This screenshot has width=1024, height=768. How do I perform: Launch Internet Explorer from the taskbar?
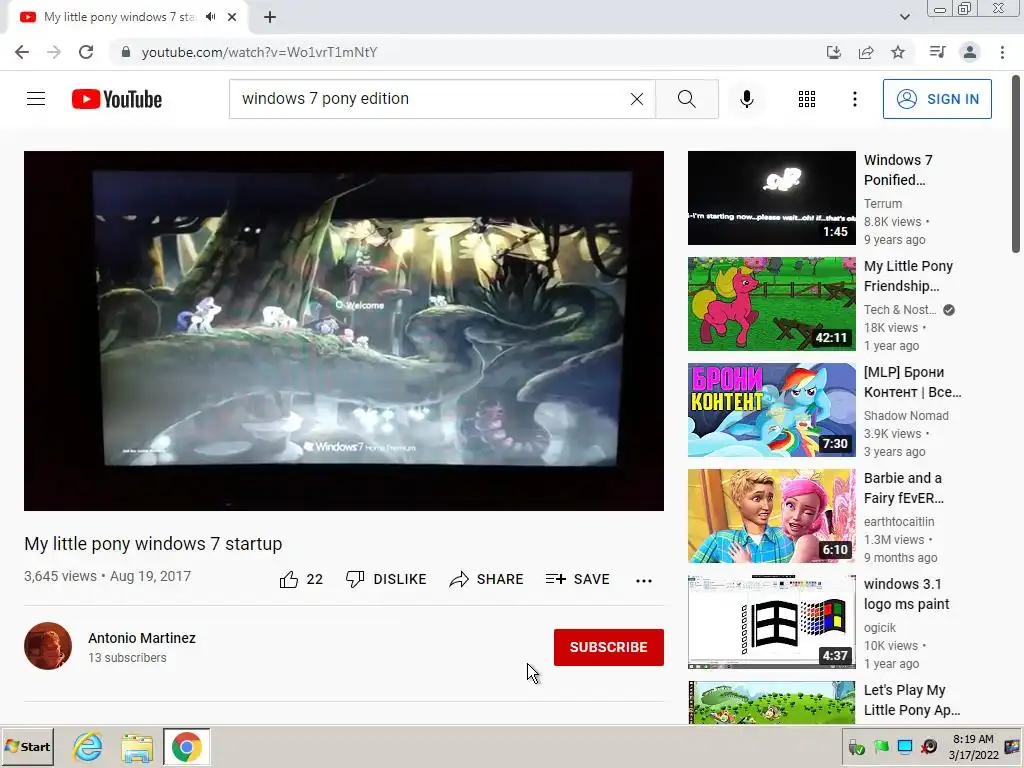click(x=87, y=747)
